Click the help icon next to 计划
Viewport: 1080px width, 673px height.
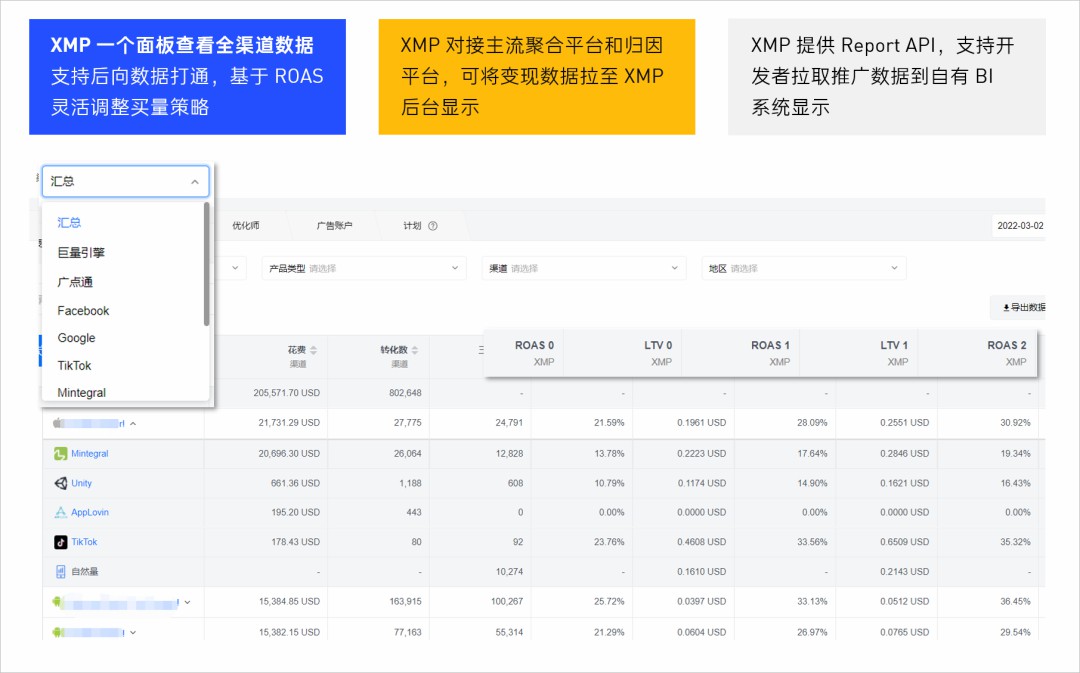pyautogui.click(x=433, y=226)
